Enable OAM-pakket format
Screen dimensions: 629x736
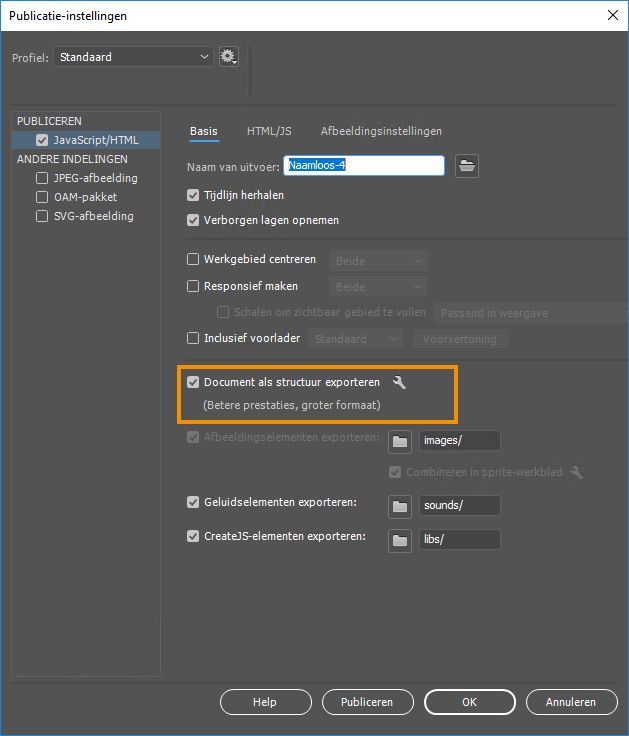pyautogui.click(x=42, y=197)
